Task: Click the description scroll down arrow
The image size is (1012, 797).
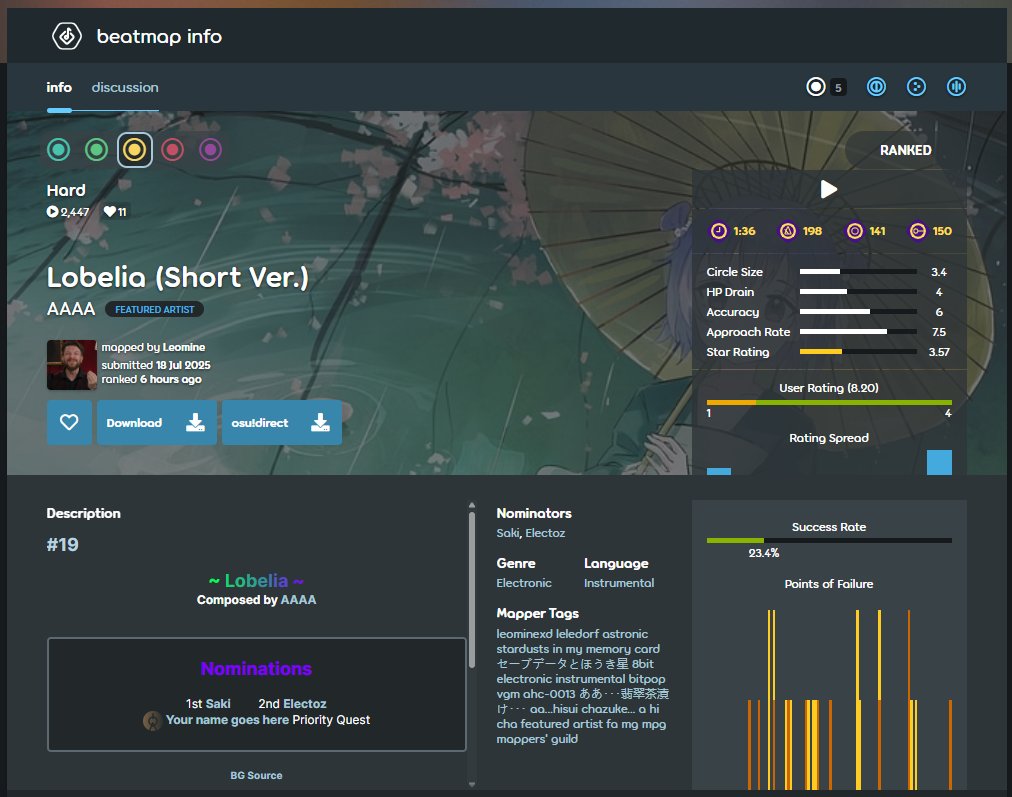Action: 472,784
